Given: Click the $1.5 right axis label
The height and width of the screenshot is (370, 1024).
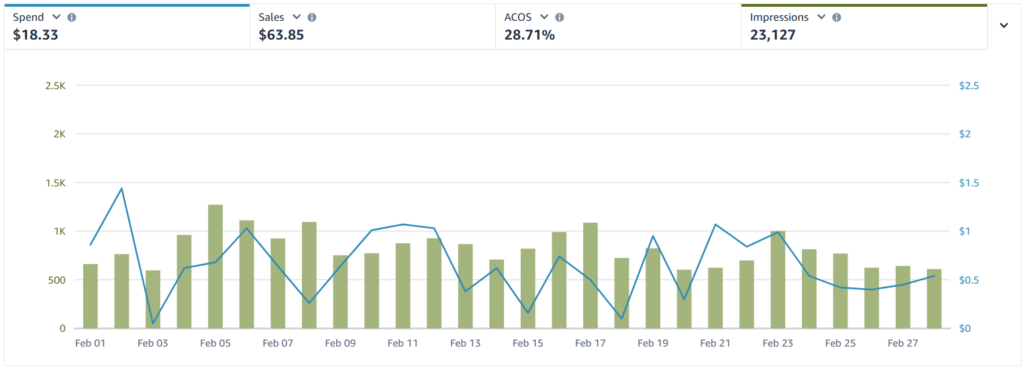Looking at the screenshot, I should pos(968,183).
